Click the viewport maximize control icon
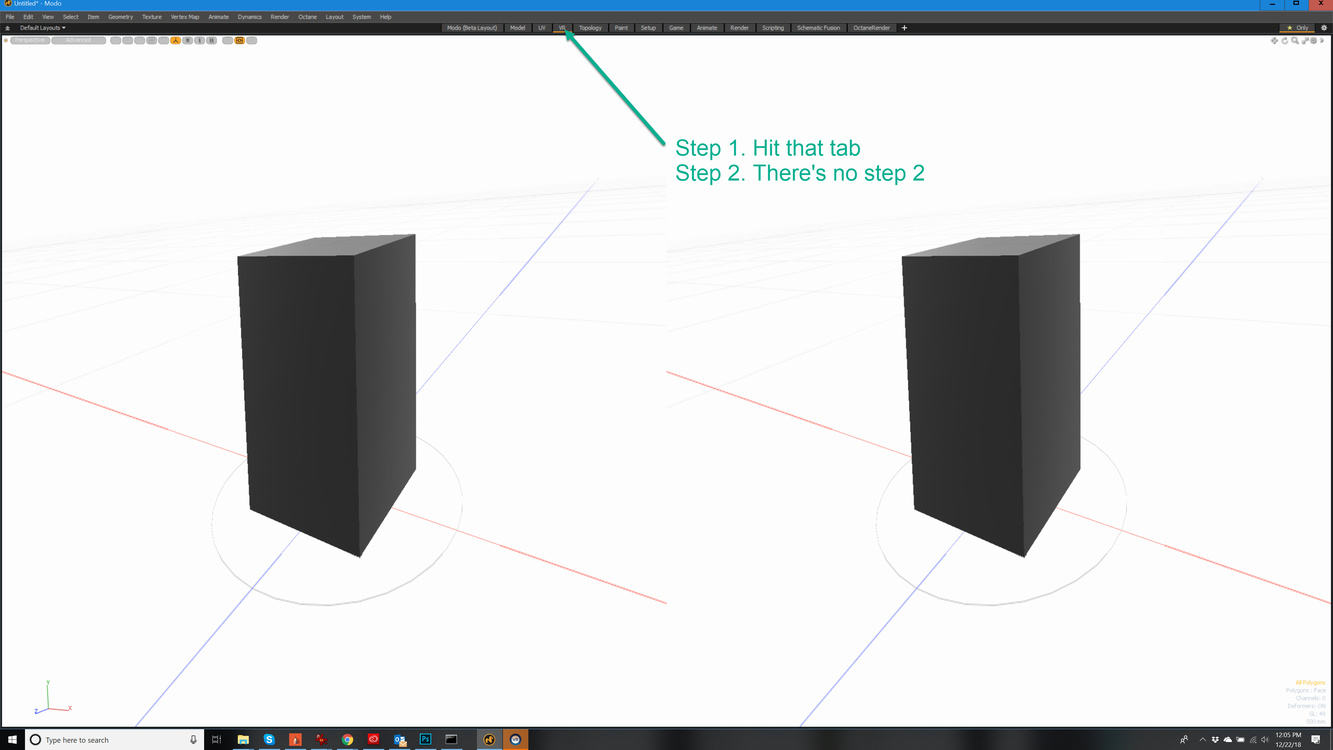Image resolution: width=1333 pixels, height=750 pixels. [1305, 41]
